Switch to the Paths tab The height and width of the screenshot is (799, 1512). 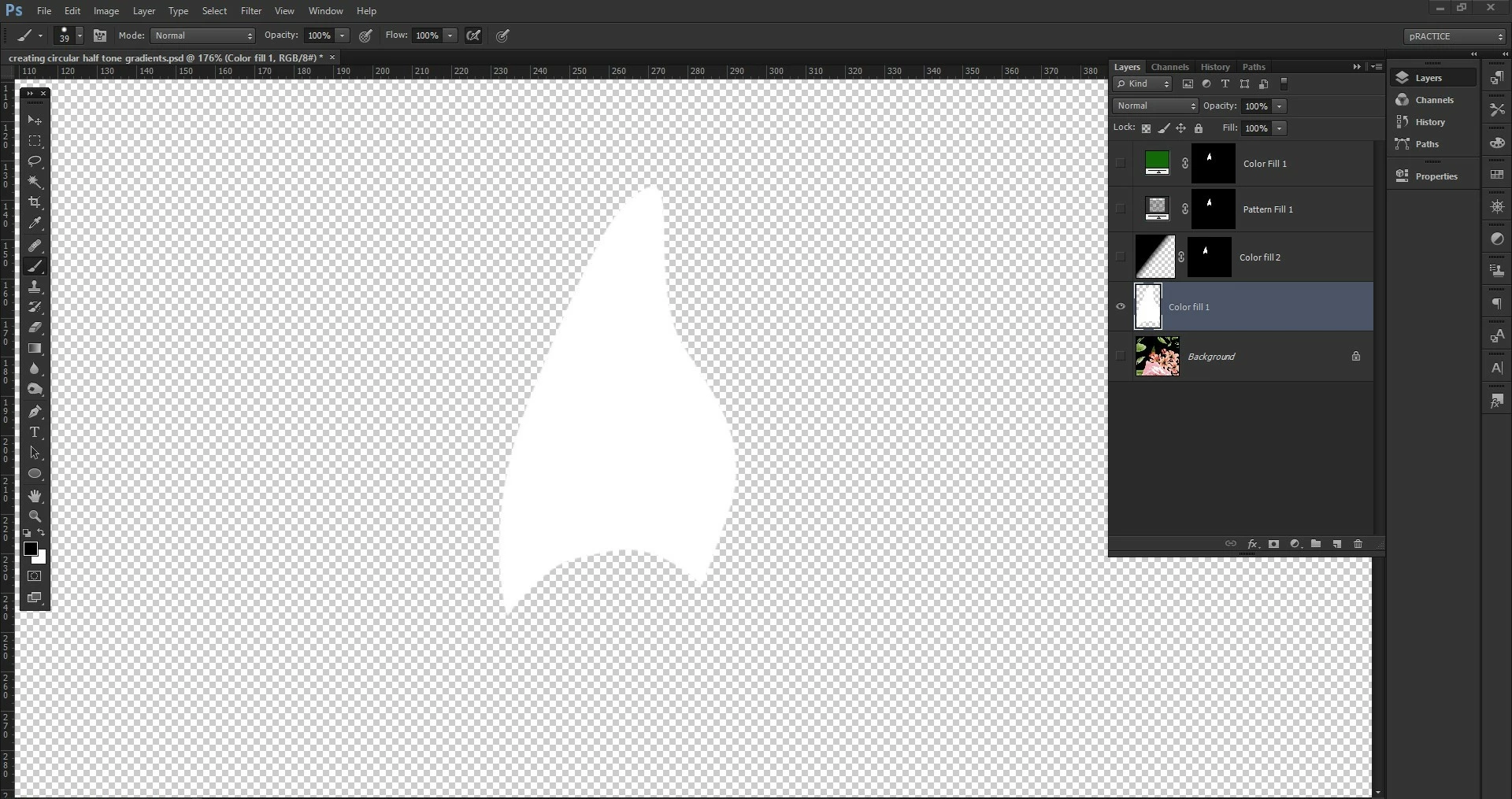click(x=1254, y=67)
